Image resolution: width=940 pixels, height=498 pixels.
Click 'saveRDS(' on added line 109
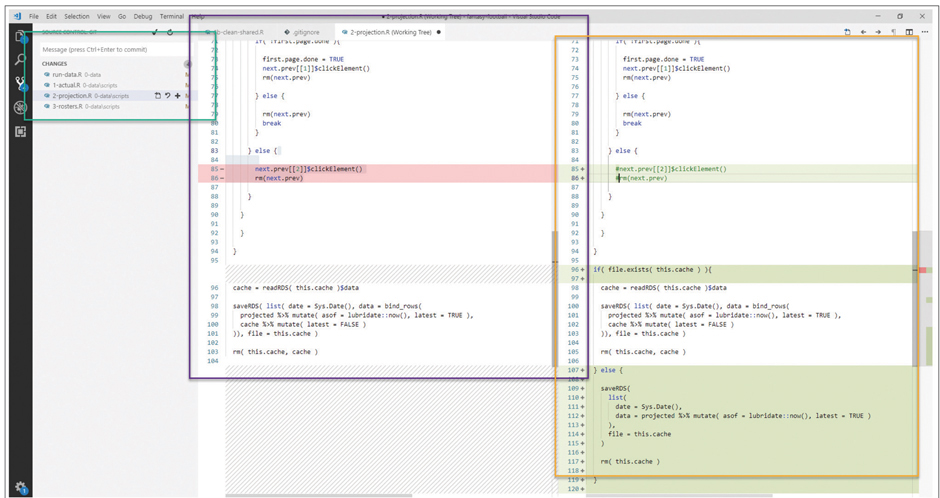pos(616,388)
